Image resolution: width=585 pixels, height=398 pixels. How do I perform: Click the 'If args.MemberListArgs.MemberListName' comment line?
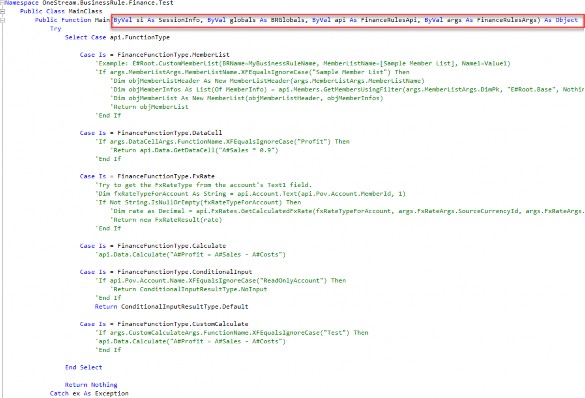(x=252, y=72)
